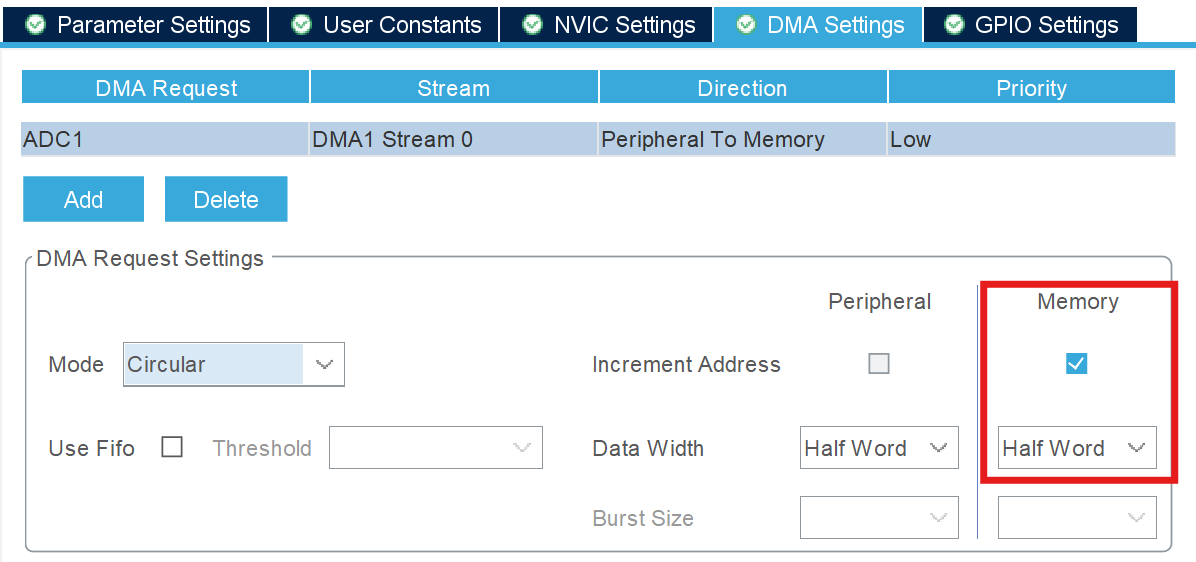
Task: Uncheck Memory Increment Address checkbox
Action: 1076,364
